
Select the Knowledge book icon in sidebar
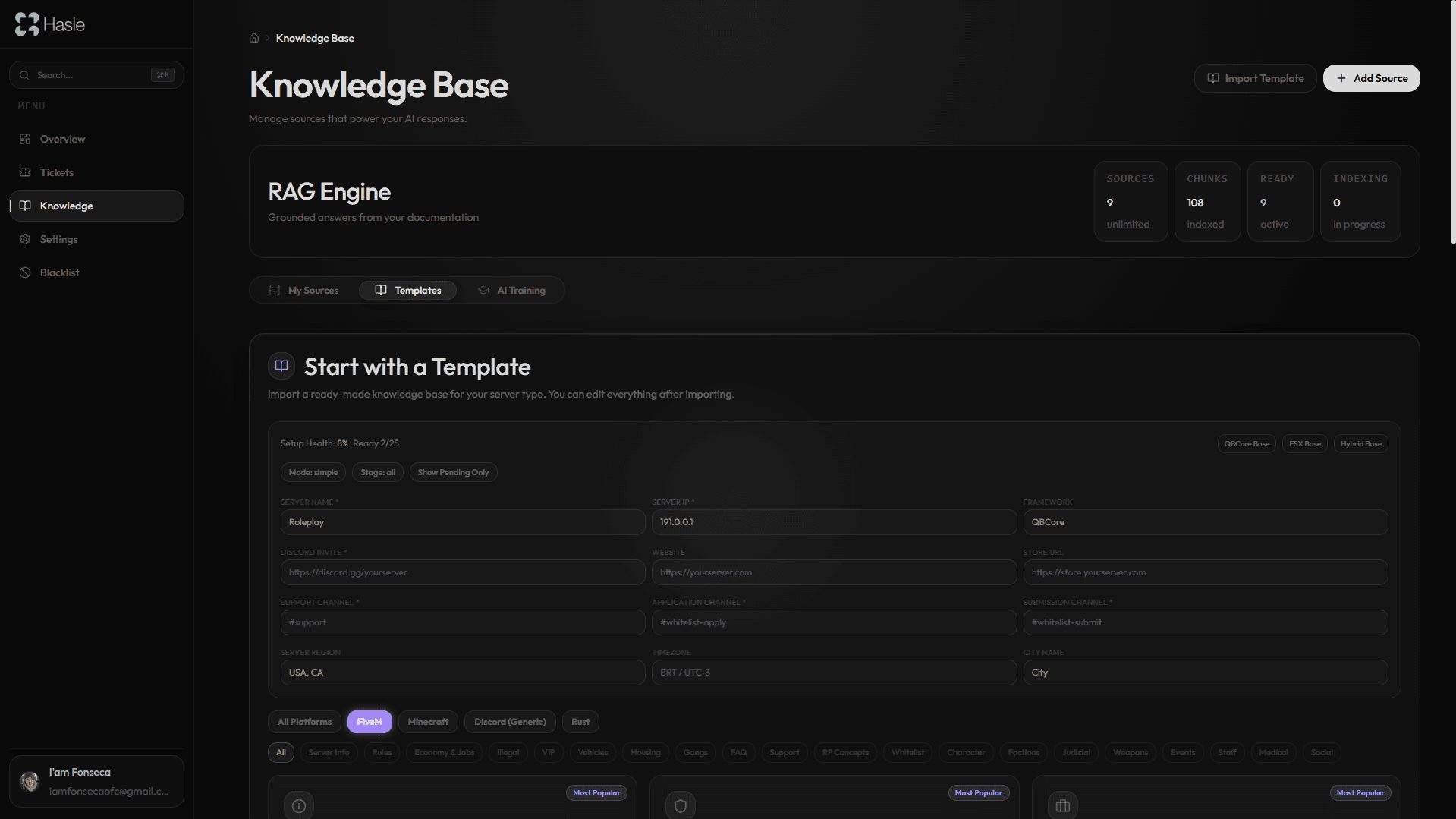(x=26, y=206)
